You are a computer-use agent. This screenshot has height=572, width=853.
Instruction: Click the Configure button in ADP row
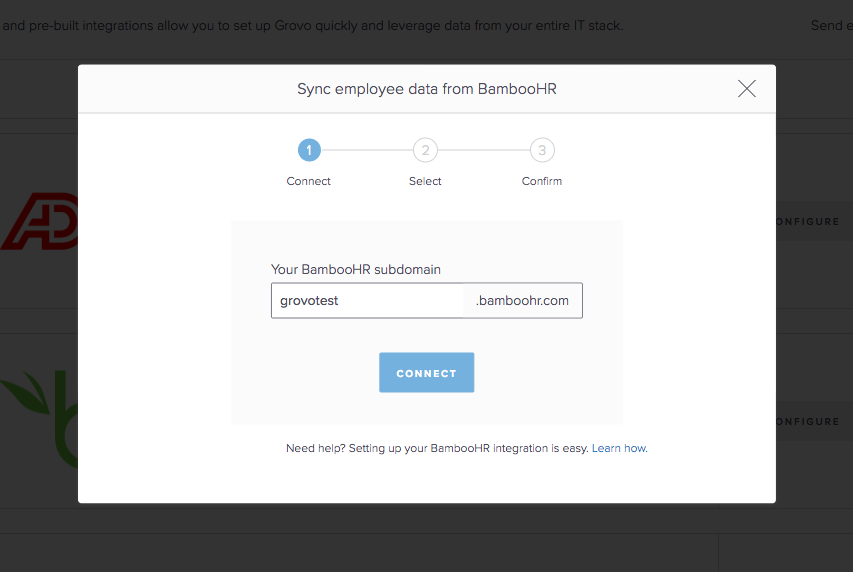point(814,222)
